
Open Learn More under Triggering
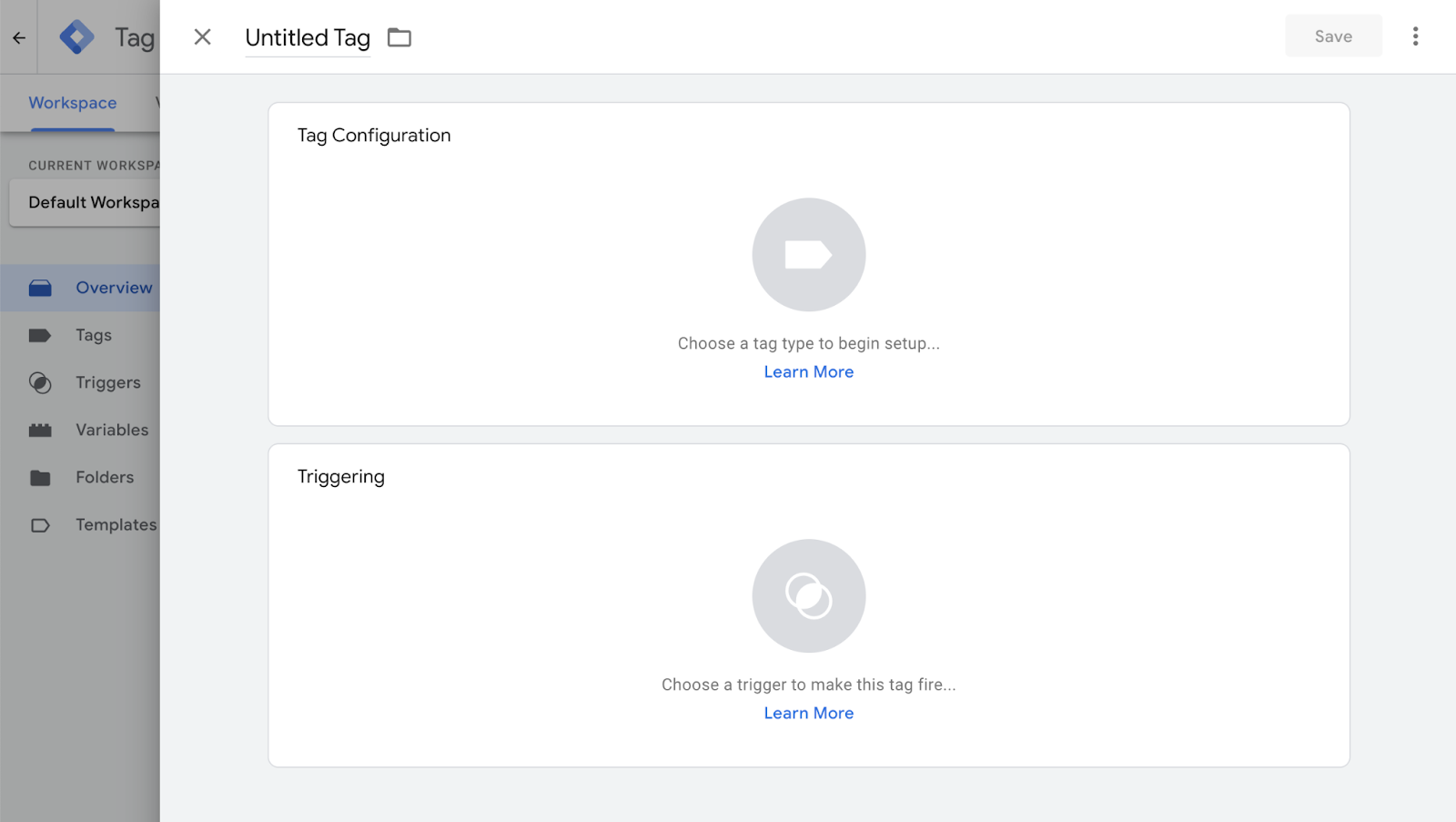[x=808, y=714]
